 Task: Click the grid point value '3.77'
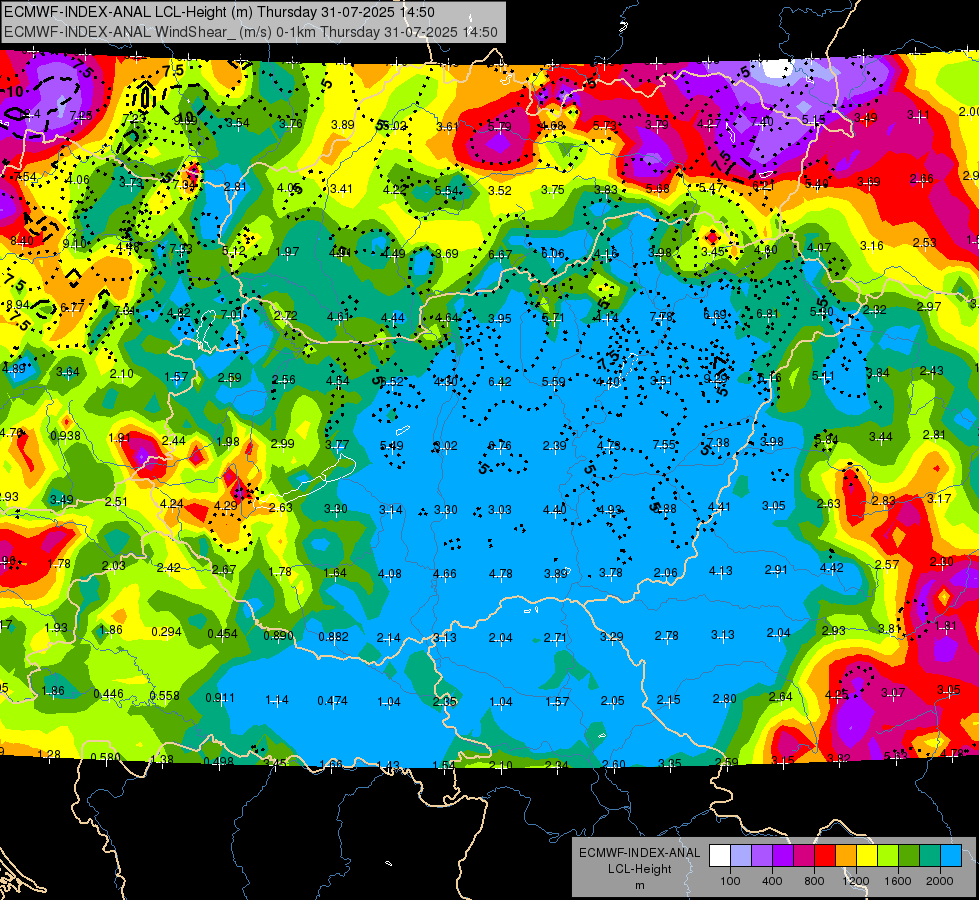[x=337, y=445]
